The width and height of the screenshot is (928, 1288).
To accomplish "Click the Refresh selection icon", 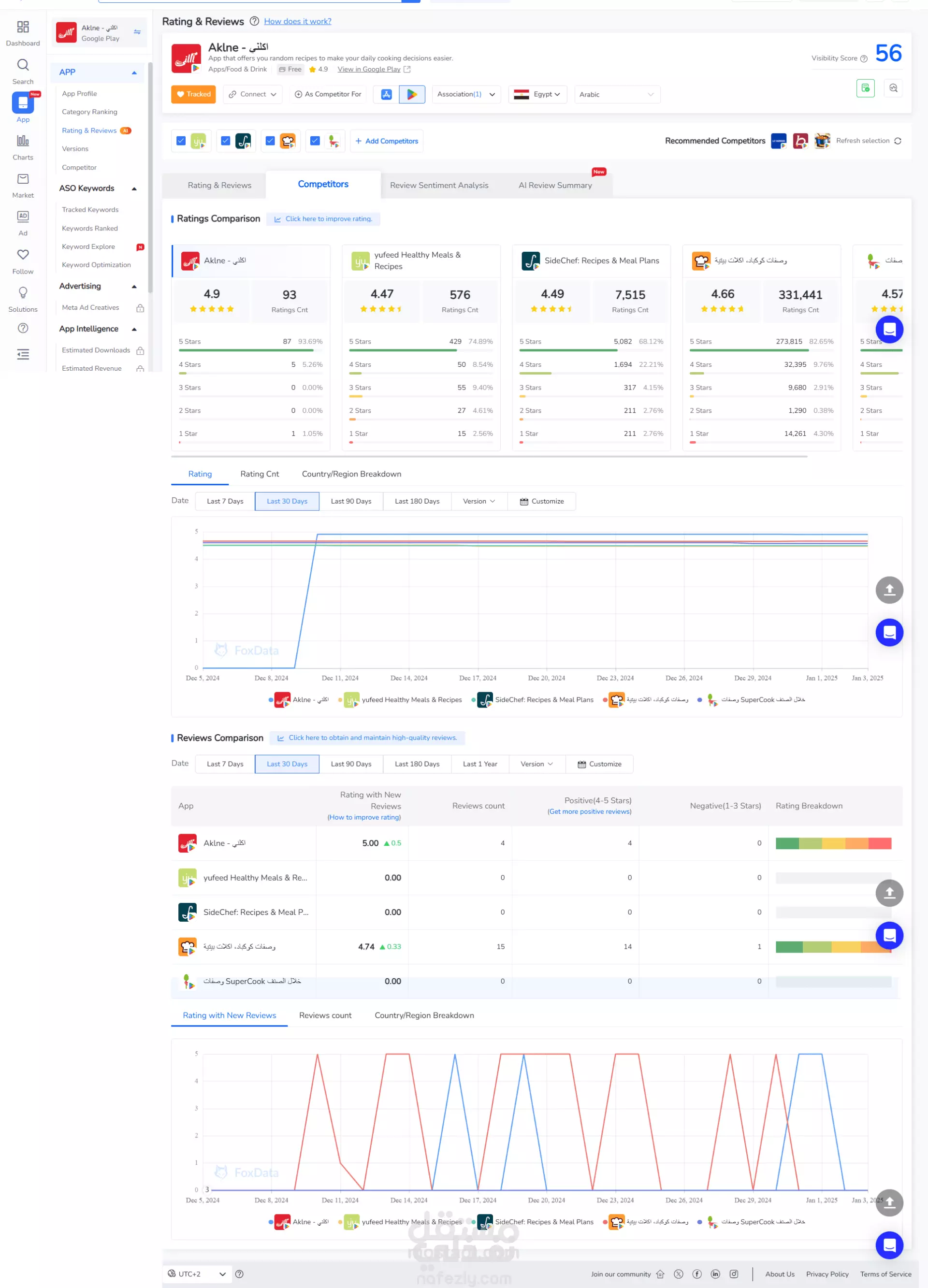I will [x=898, y=141].
